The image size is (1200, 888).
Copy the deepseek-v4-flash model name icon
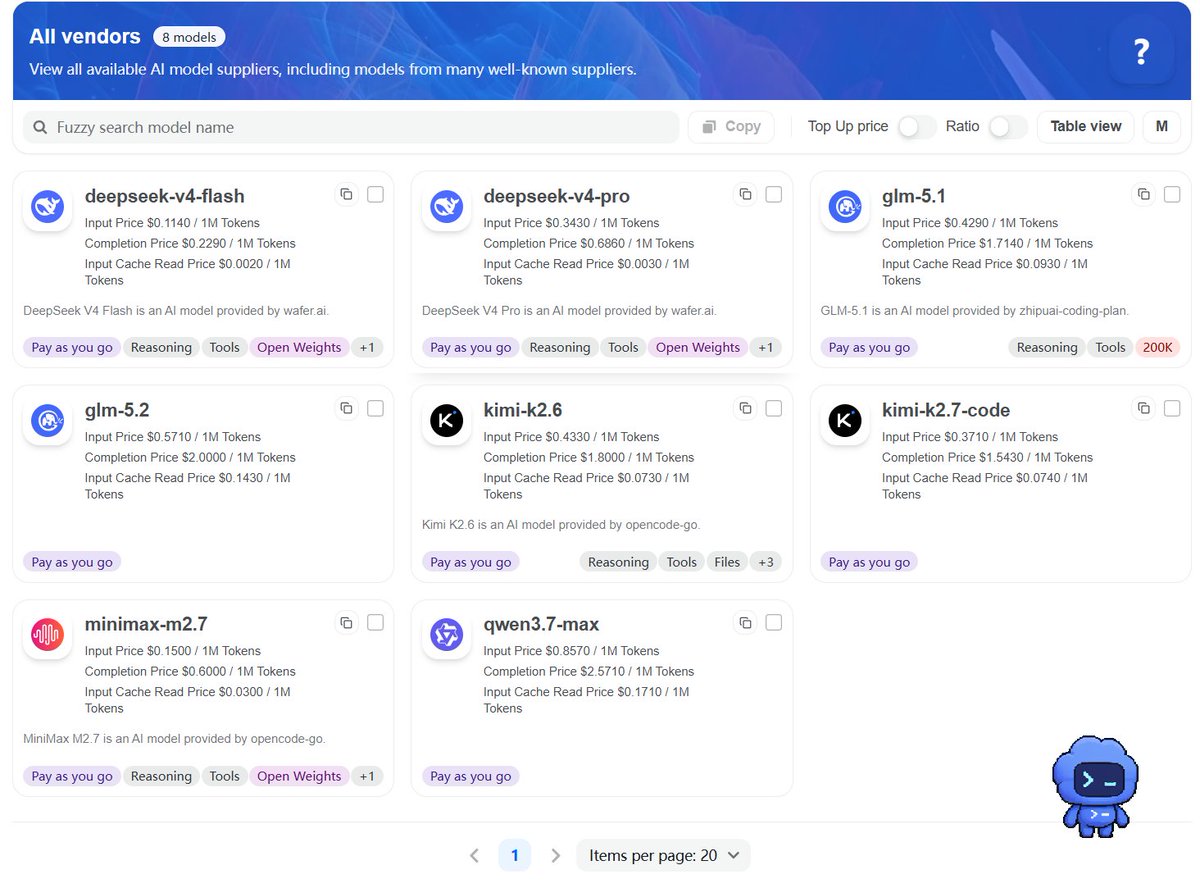tap(346, 194)
